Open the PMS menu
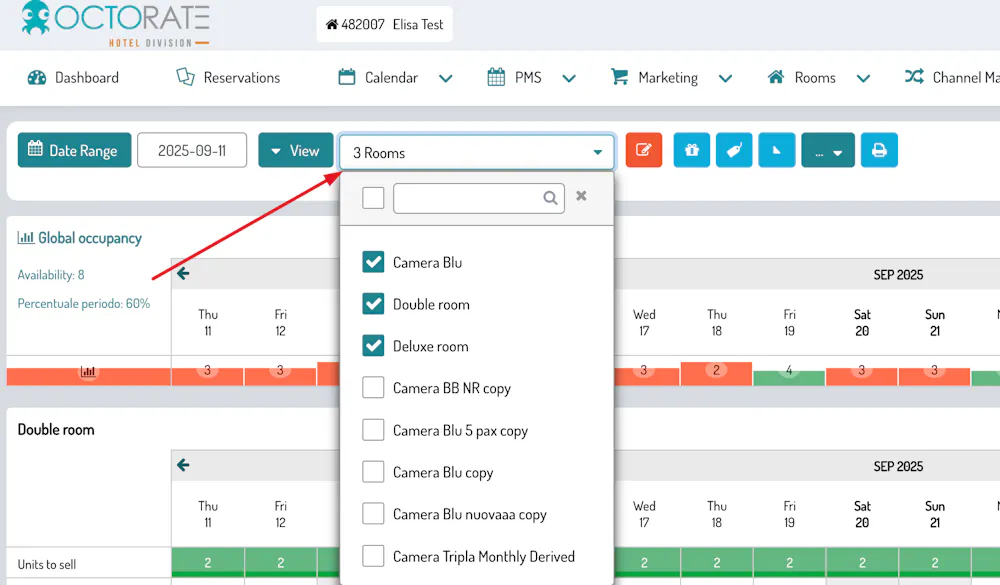1000x585 pixels. coord(528,78)
